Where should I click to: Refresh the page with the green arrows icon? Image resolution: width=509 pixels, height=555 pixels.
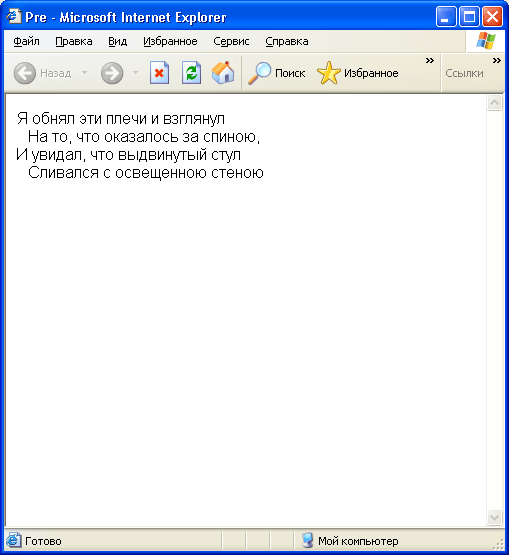[191, 73]
